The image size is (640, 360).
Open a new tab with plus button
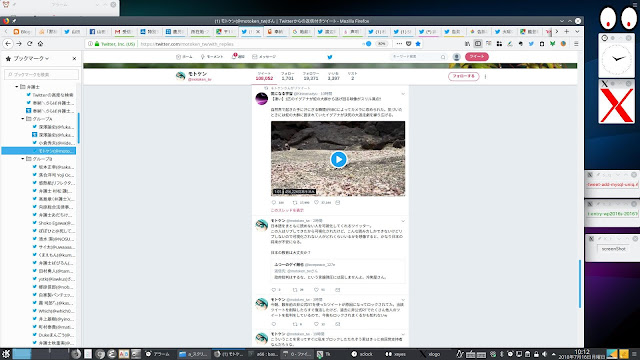(x=567, y=31)
